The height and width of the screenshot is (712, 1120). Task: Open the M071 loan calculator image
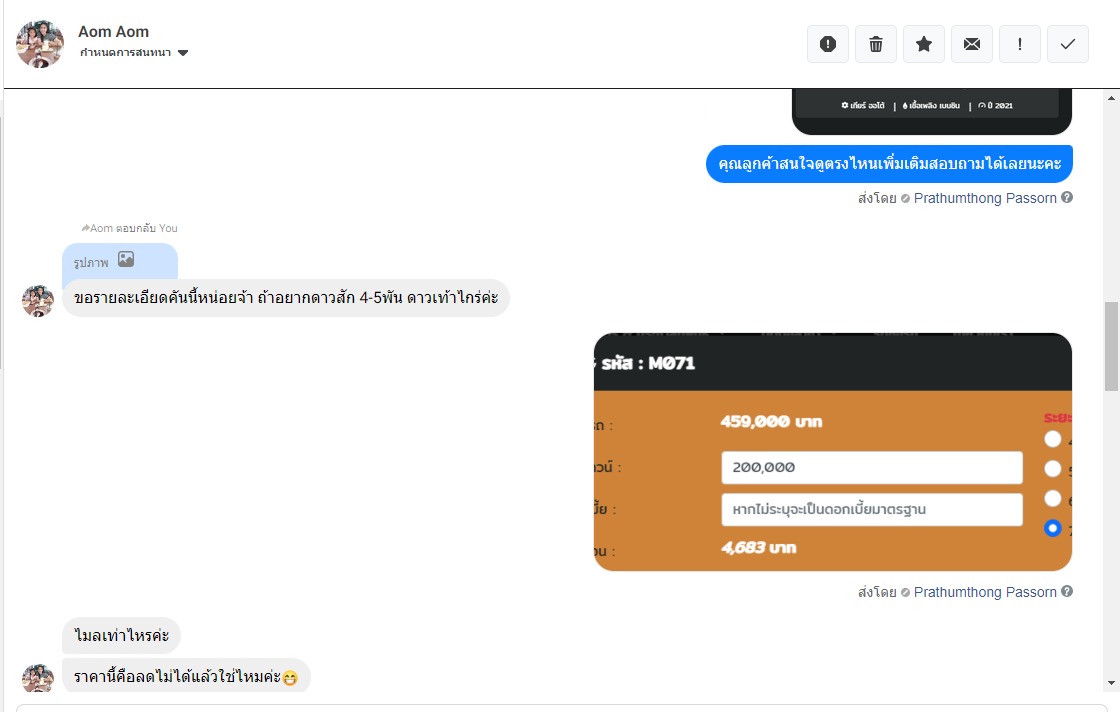(x=832, y=452)
